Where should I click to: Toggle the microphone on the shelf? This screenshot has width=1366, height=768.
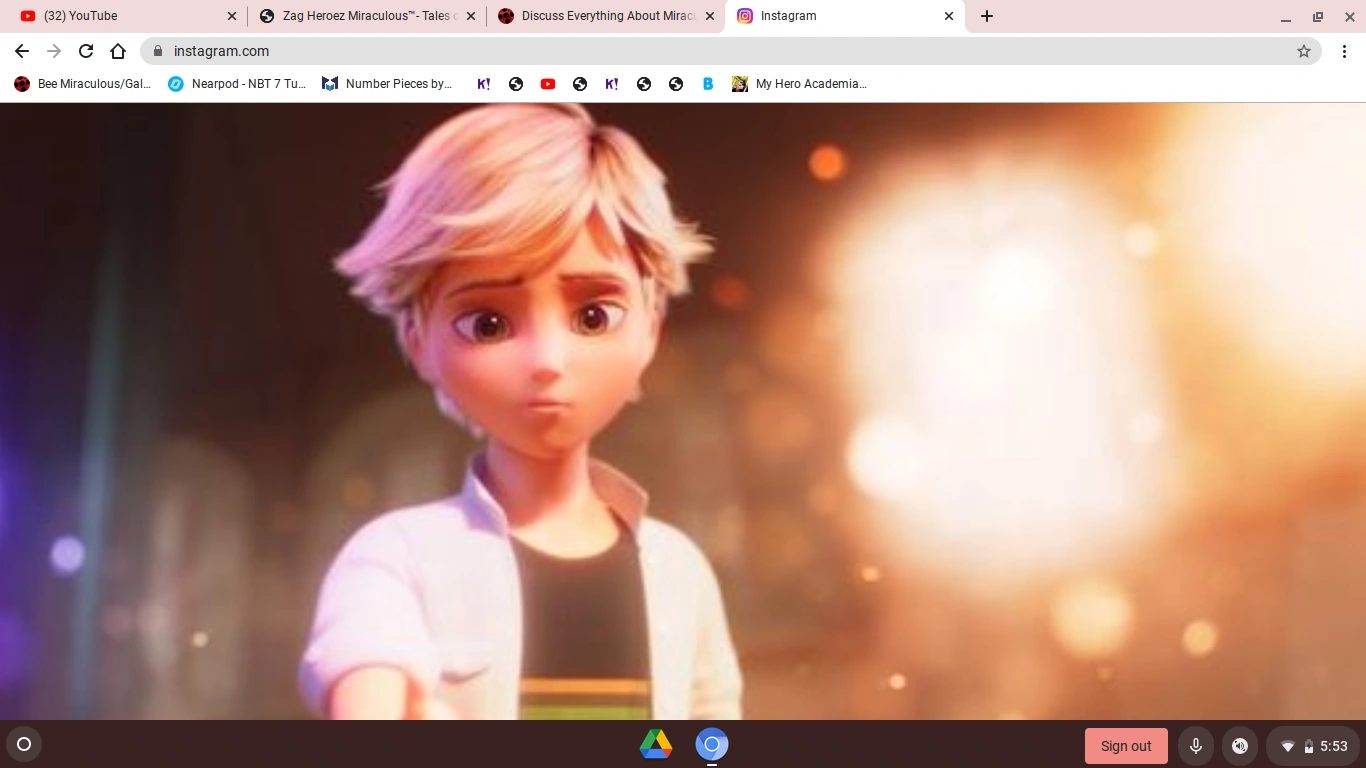click(x=1196, y=745)
